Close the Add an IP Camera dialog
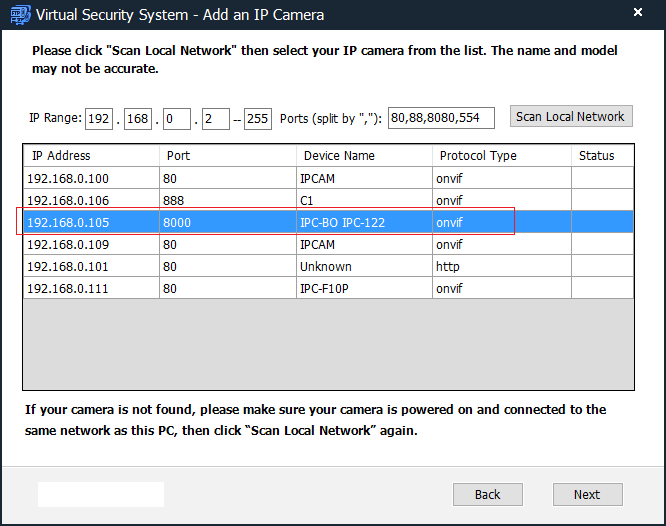This screenshot has width=666, height=526. 639,14
